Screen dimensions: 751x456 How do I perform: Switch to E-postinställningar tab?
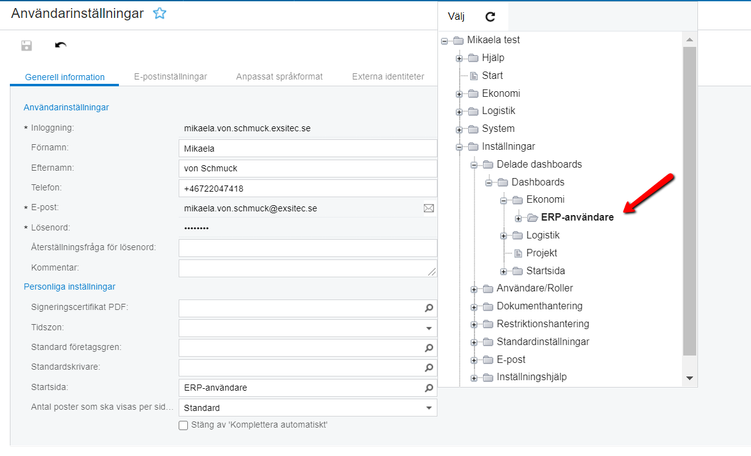tap(170, 77)
